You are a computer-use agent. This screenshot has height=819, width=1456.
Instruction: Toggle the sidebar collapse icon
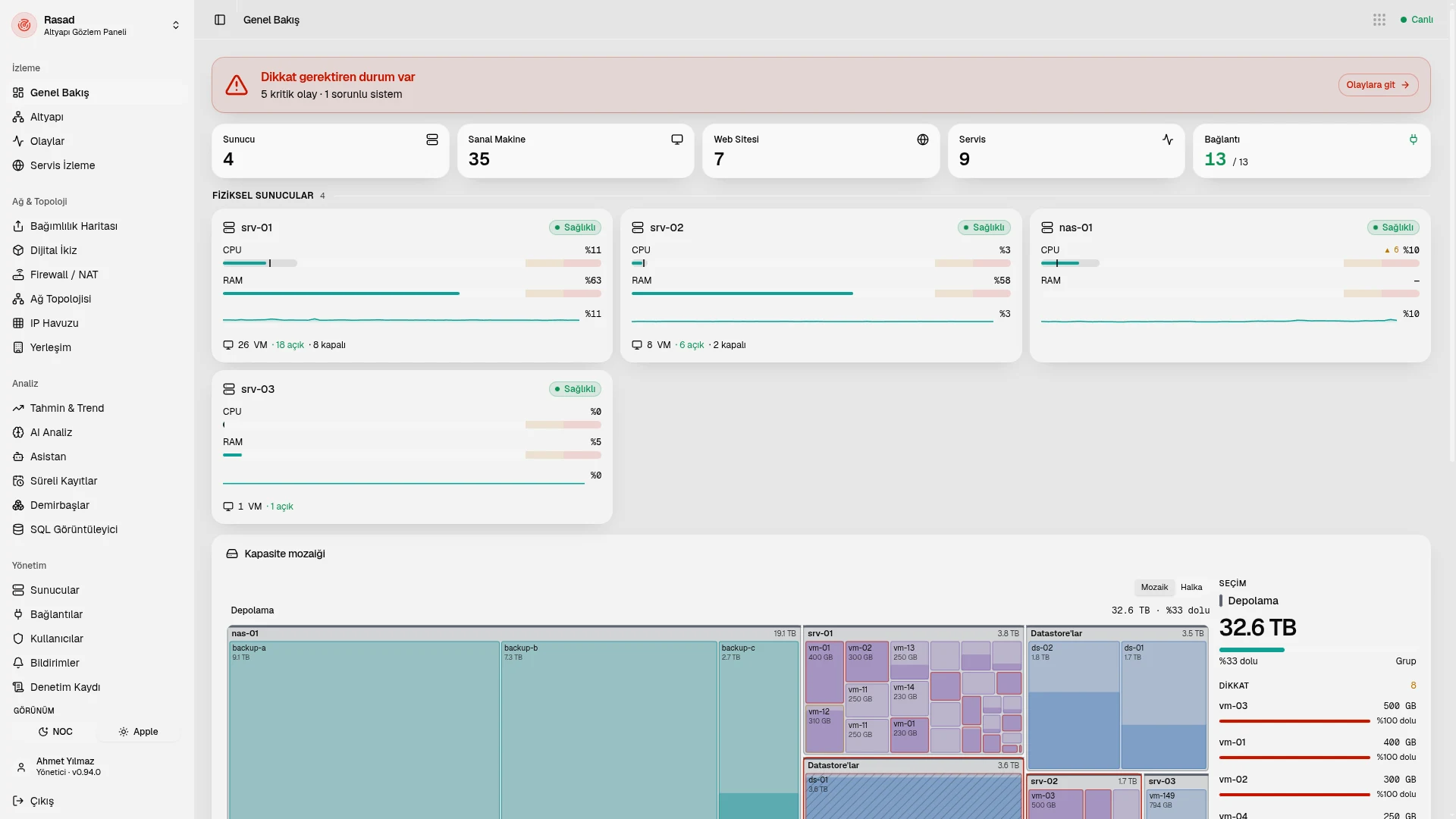point(220,20)
